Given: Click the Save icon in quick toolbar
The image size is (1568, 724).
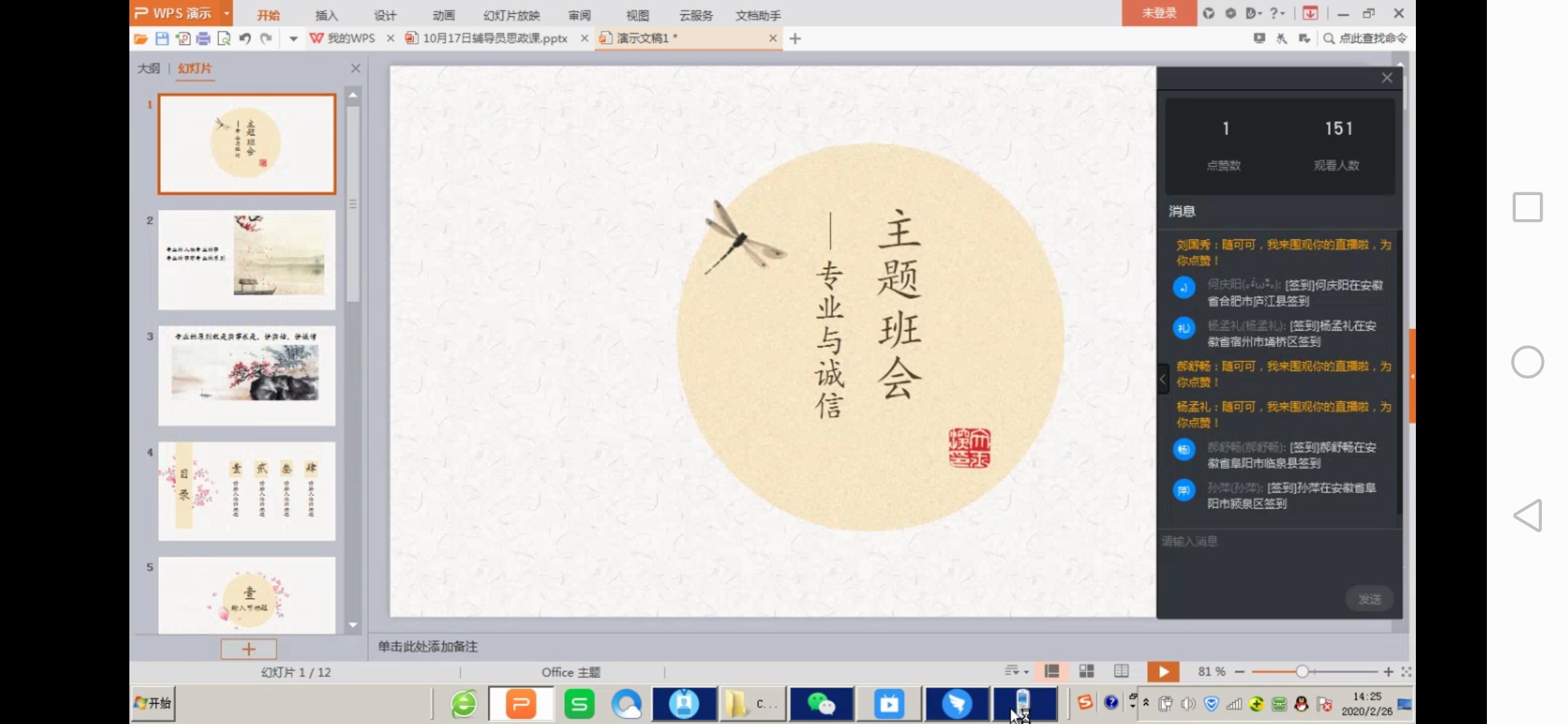Looking at the screenshot, I should click(x=161, y=39).
